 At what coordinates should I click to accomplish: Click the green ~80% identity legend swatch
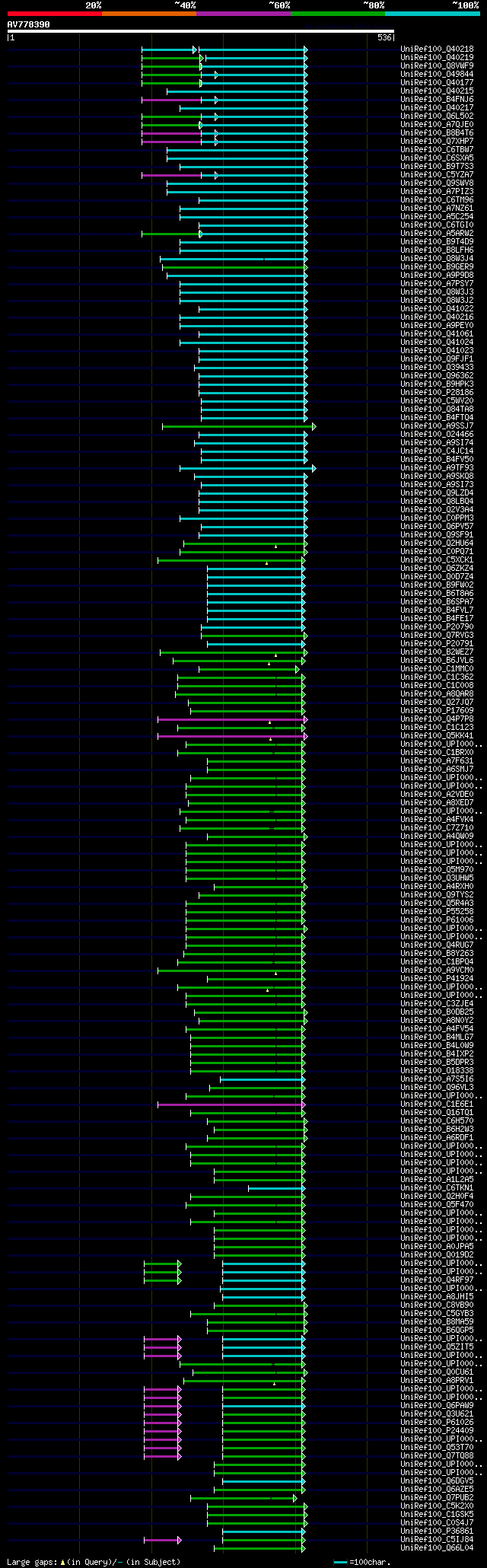click(x=338, y=14)
